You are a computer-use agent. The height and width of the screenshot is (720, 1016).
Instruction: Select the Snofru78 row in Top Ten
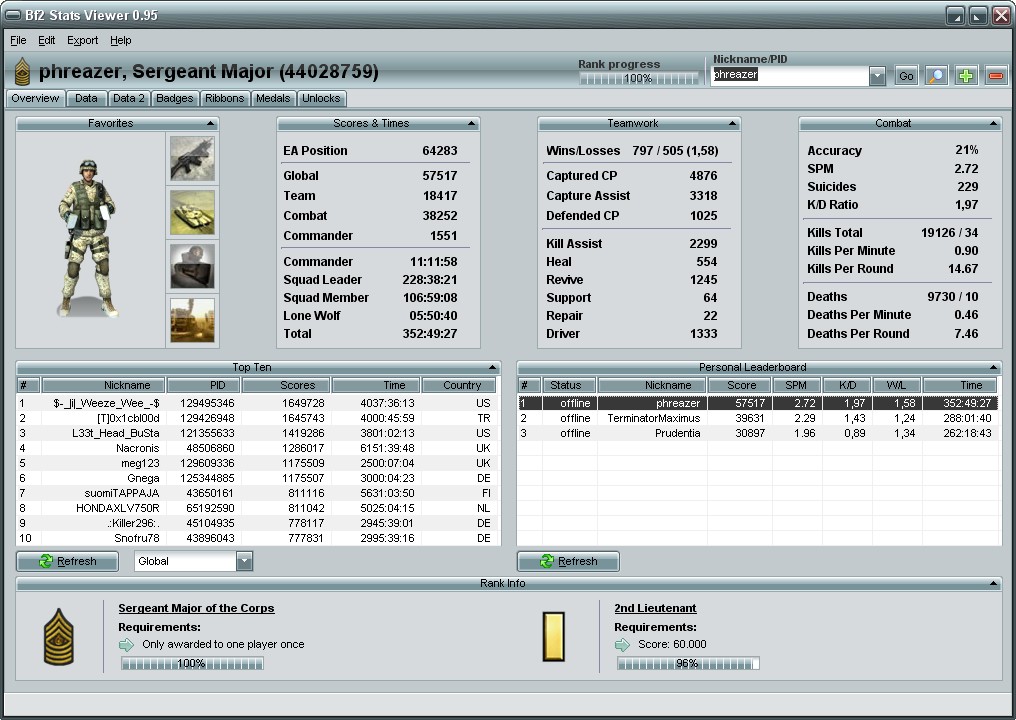(258, 538)
